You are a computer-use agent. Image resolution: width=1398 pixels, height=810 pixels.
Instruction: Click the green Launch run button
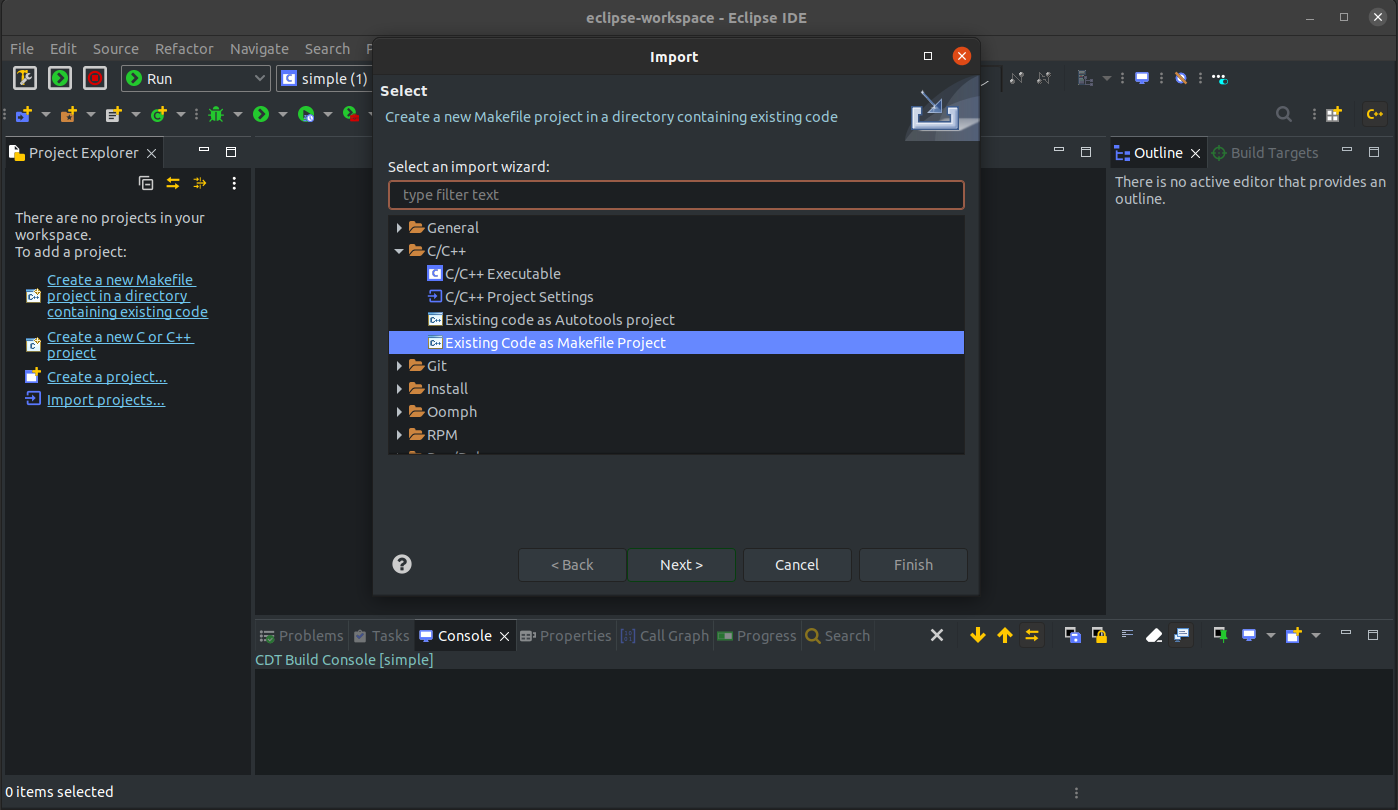pyautogui.click(x=60, y=78)
